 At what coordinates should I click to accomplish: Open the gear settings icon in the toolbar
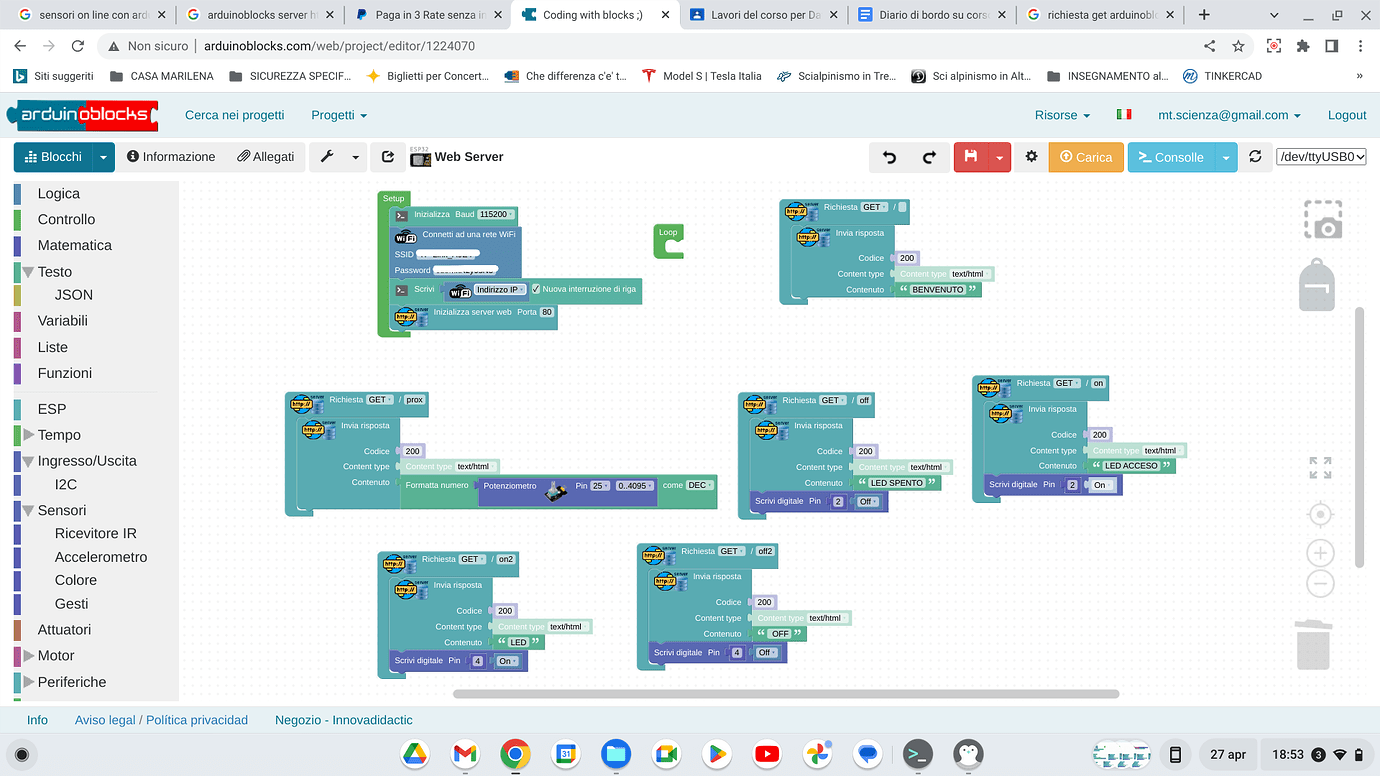pyautogui.click(x=1031, y=157)
